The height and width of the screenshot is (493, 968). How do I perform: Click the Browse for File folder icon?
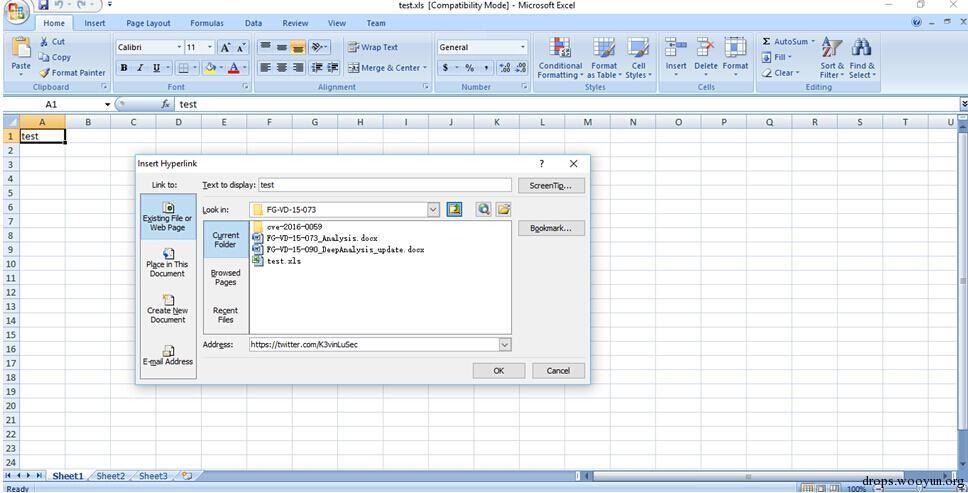pos(504,210)
